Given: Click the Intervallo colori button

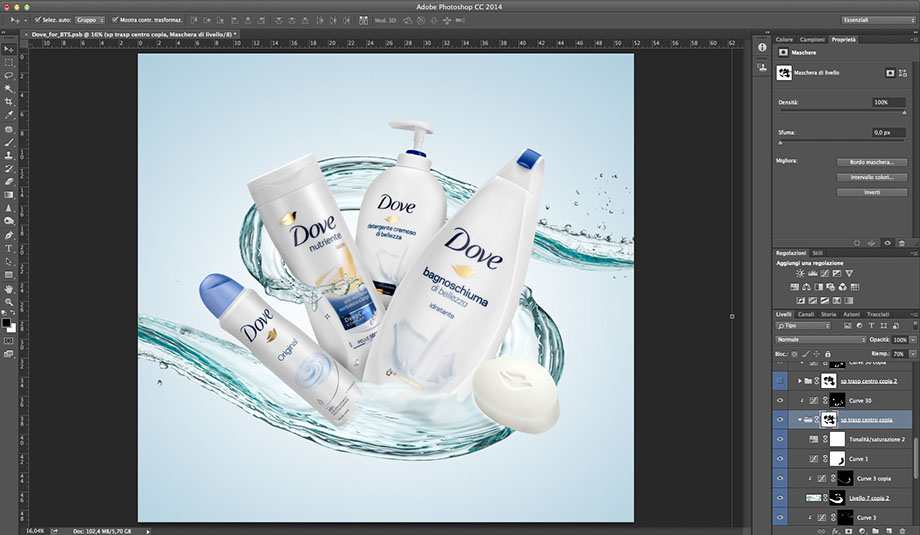Looking at the screenshot, I should click(x=871, y=177).
